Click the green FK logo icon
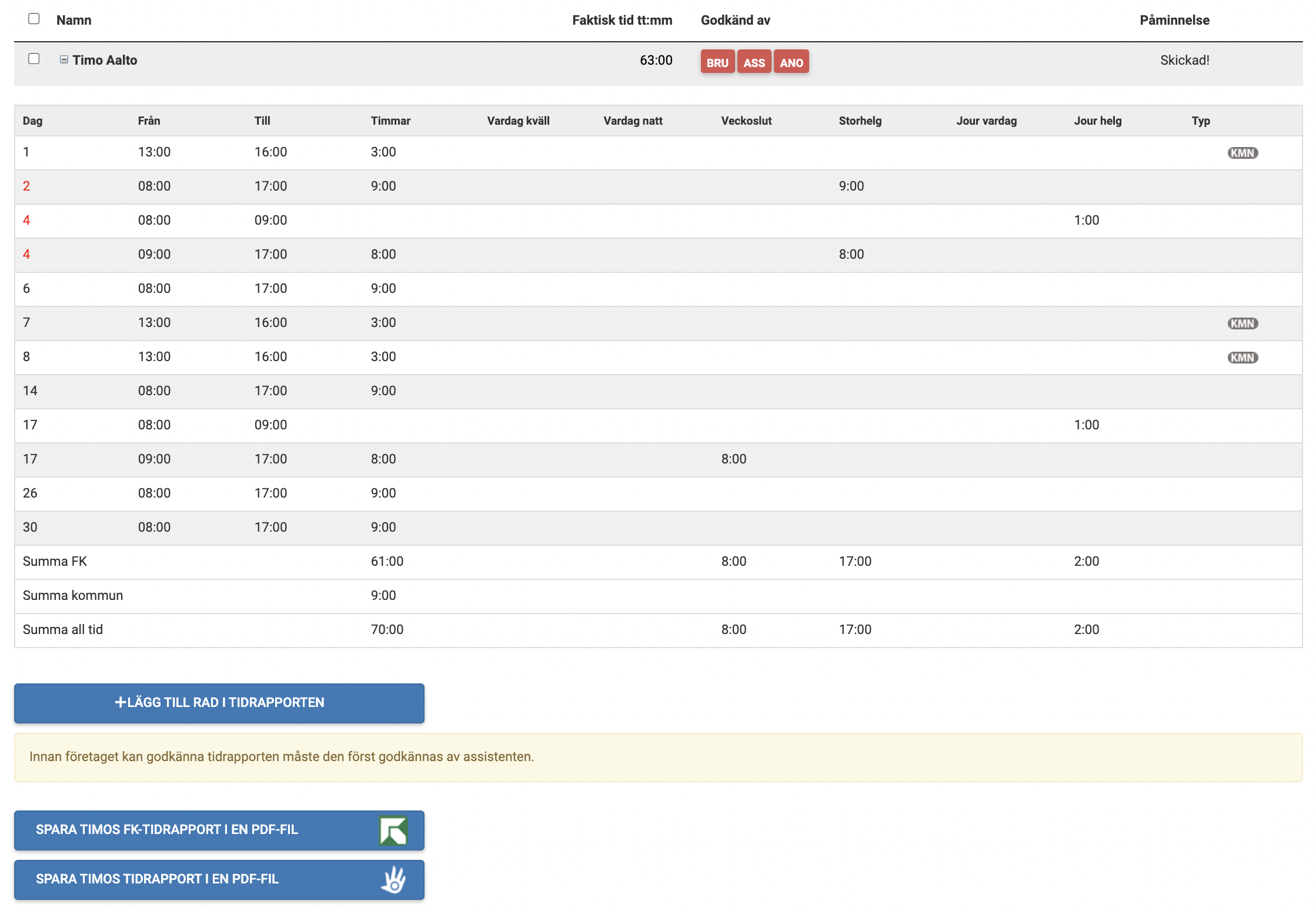The width and height of the screenshot is (1316, 914). (x=393, y=830)
